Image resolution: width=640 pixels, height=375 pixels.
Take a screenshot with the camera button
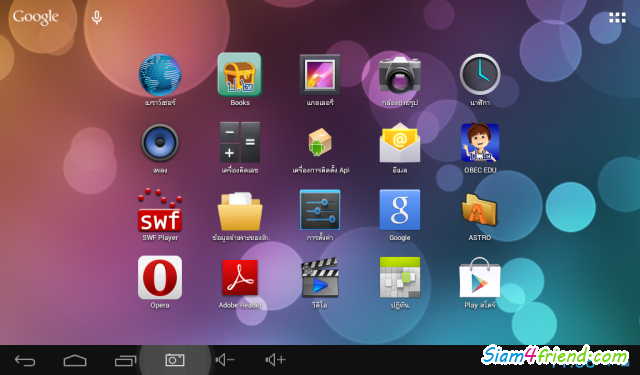coord(175,360)
